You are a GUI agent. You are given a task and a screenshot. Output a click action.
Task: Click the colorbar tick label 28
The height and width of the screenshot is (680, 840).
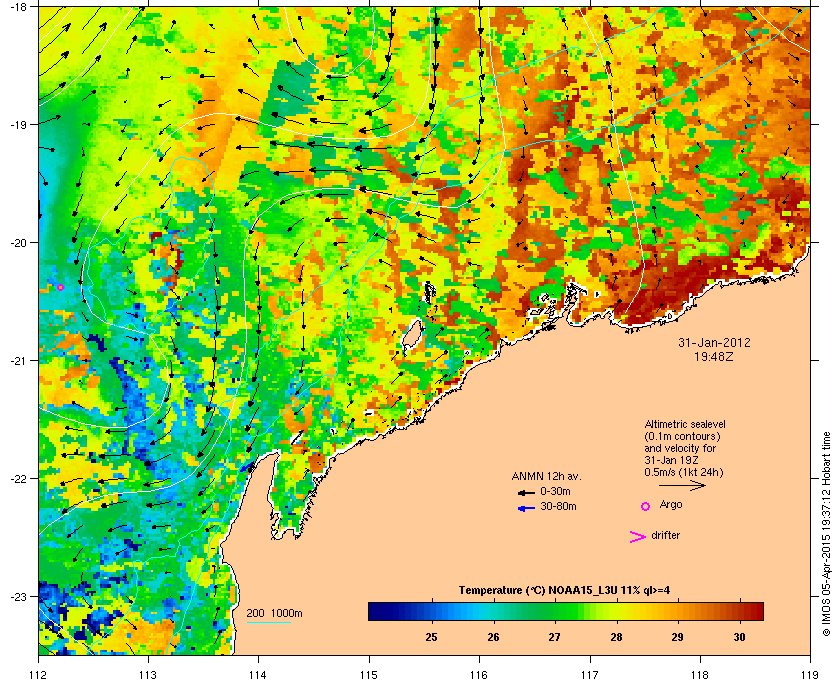click(616, 637)
